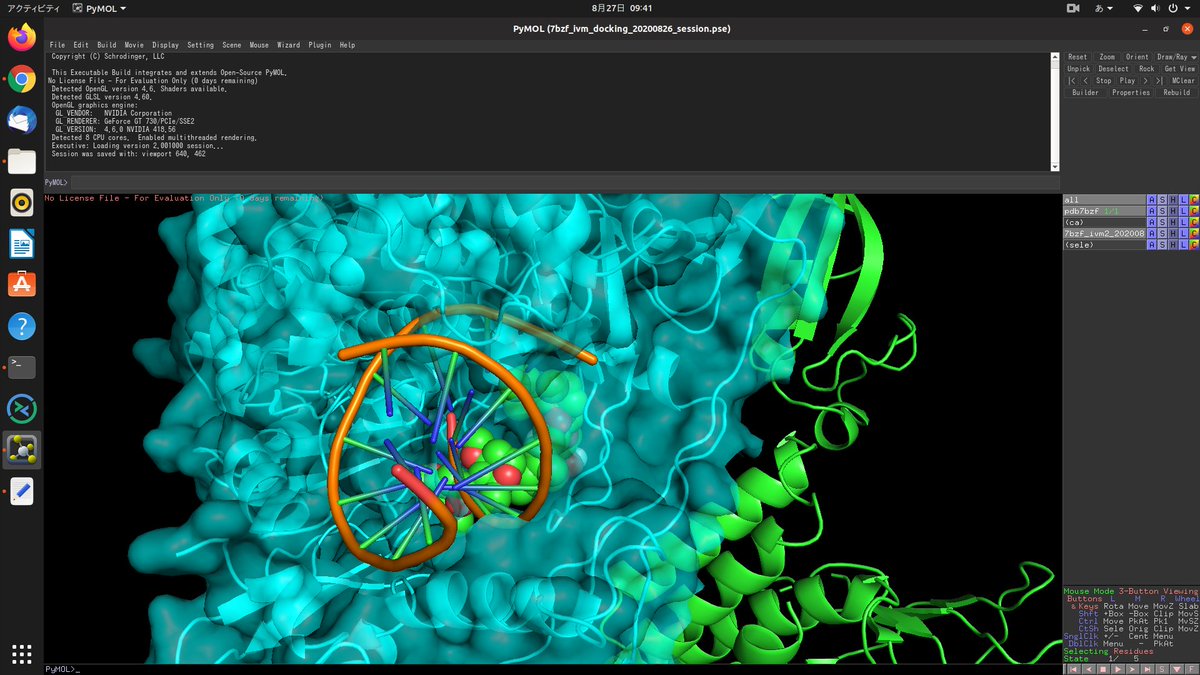Click state play triangle icon at bottom

pos(1118,668)
